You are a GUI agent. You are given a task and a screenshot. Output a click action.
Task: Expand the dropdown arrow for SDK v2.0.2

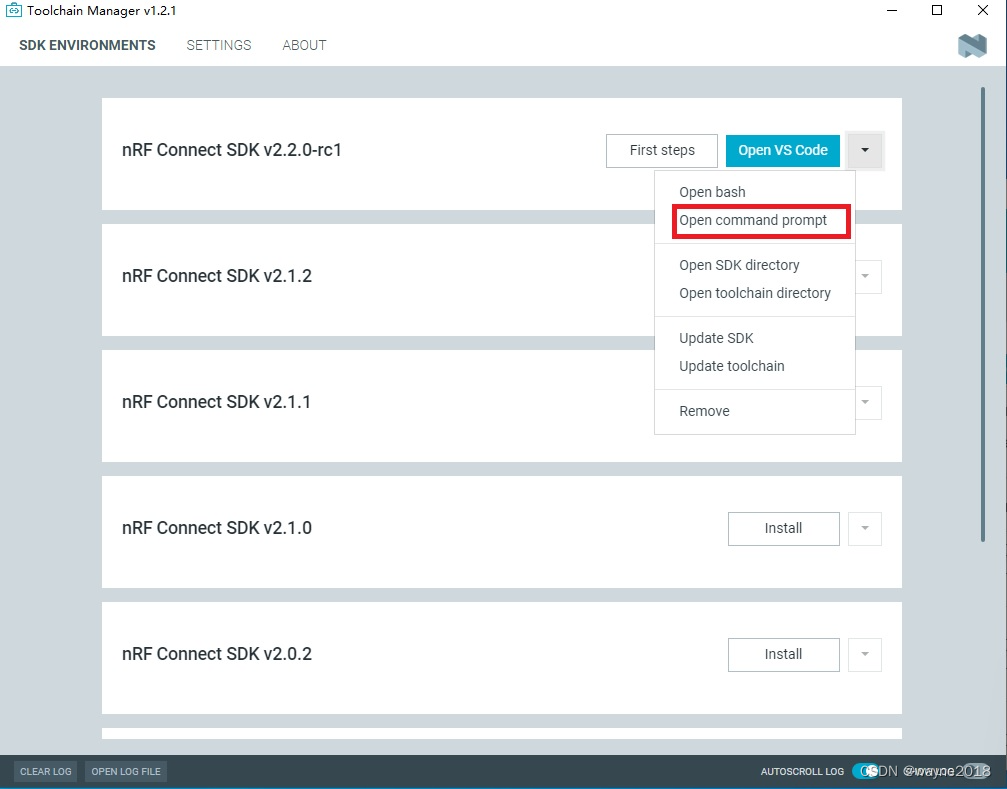click(865, 654)
